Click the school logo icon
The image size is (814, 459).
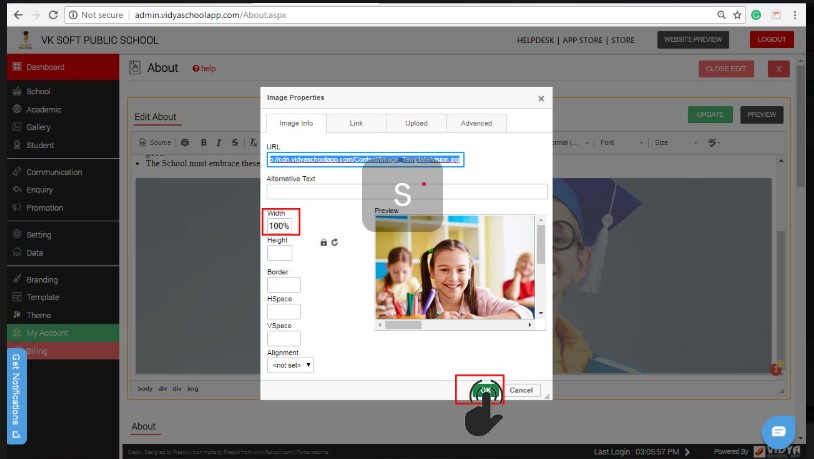25,40
